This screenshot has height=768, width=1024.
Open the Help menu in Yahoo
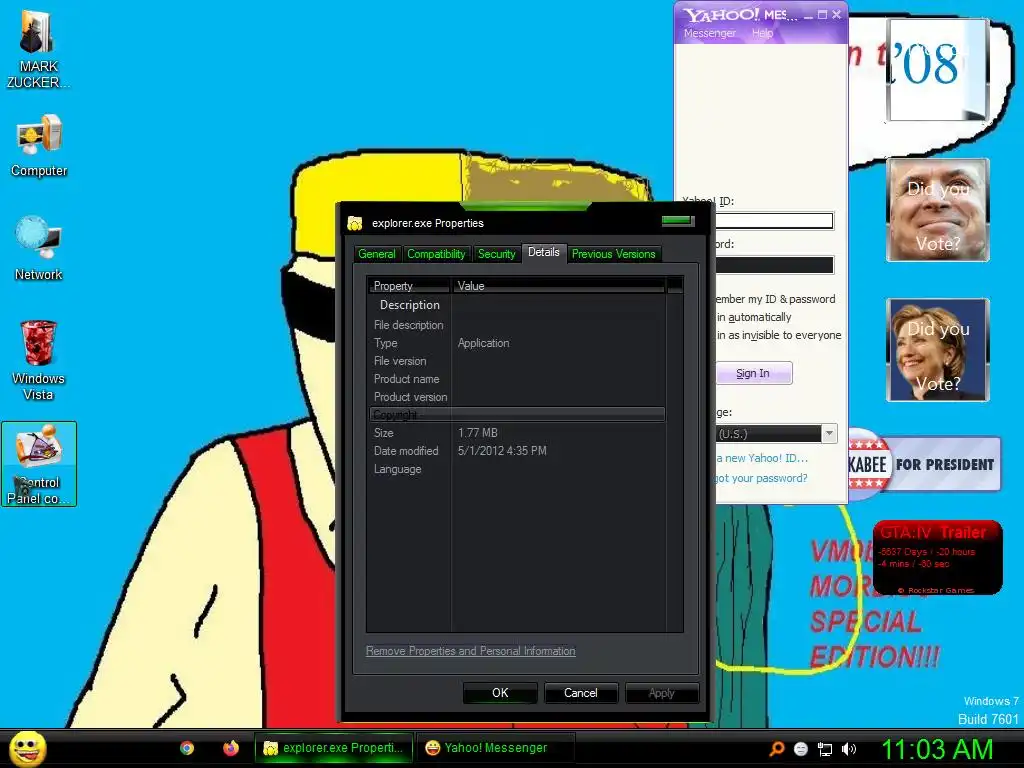click(762, 33)
